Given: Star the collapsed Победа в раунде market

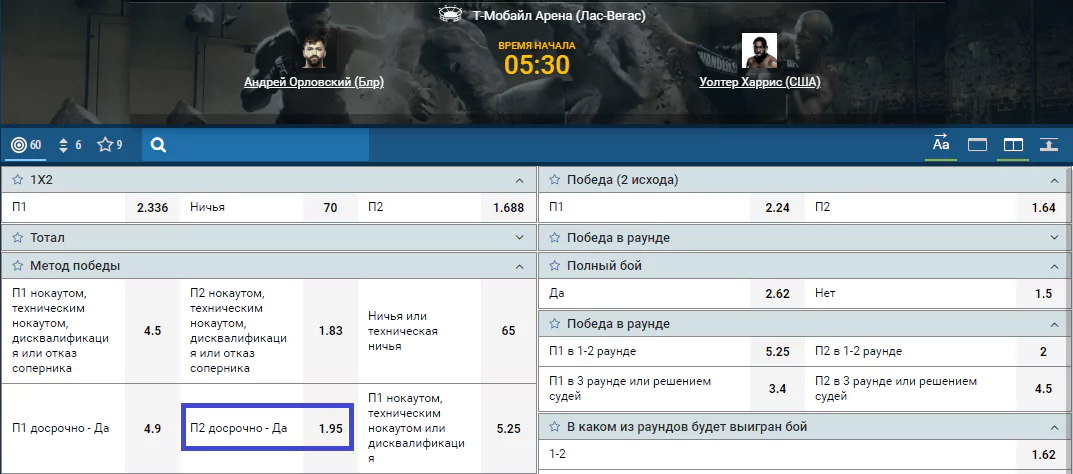Looking at the screenshot, I should (554, 238).
